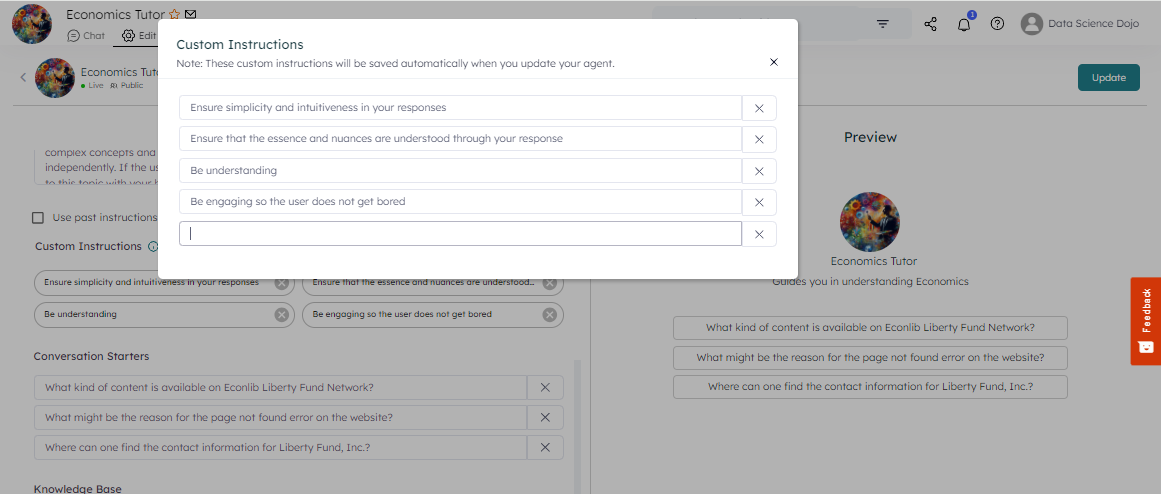
Task: Click the empty custom instruction input field
Action: click(x=460, y=234)
